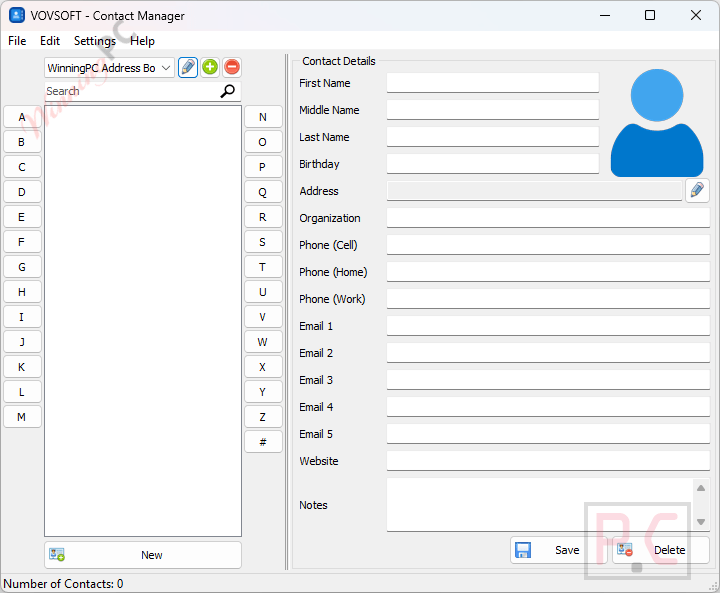Click the Phone (Work) field
The image size is (720, 593).
pos(548,299)
